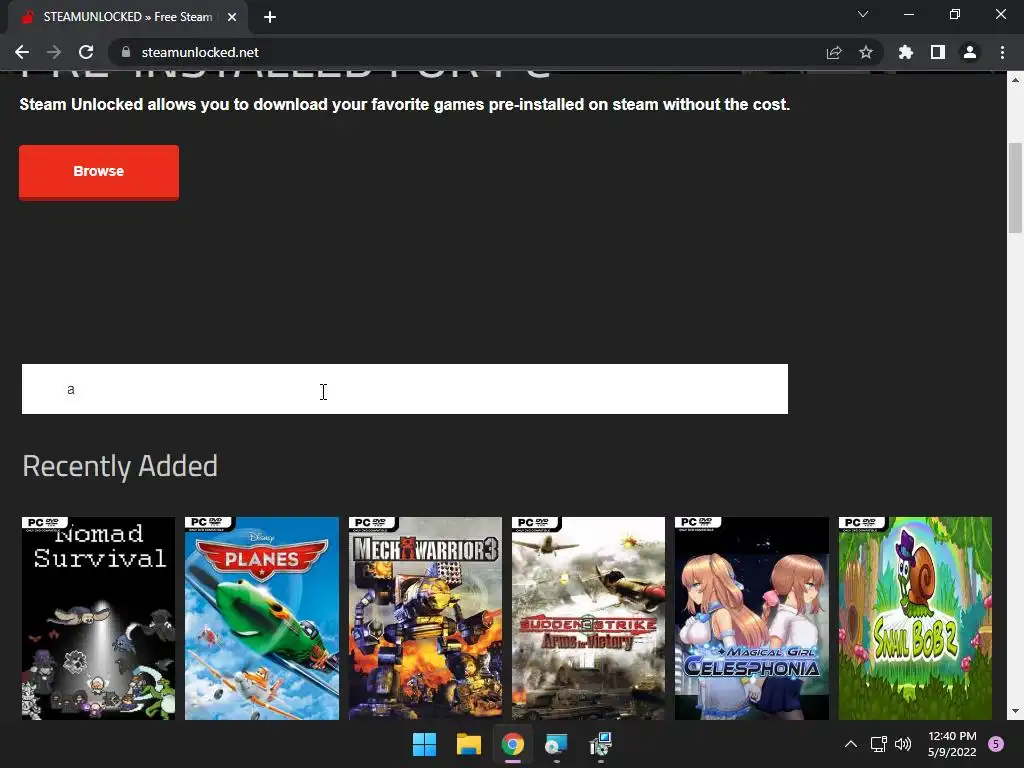
Task: Show hidden system tray icons
Action: [x=851, y=744]
